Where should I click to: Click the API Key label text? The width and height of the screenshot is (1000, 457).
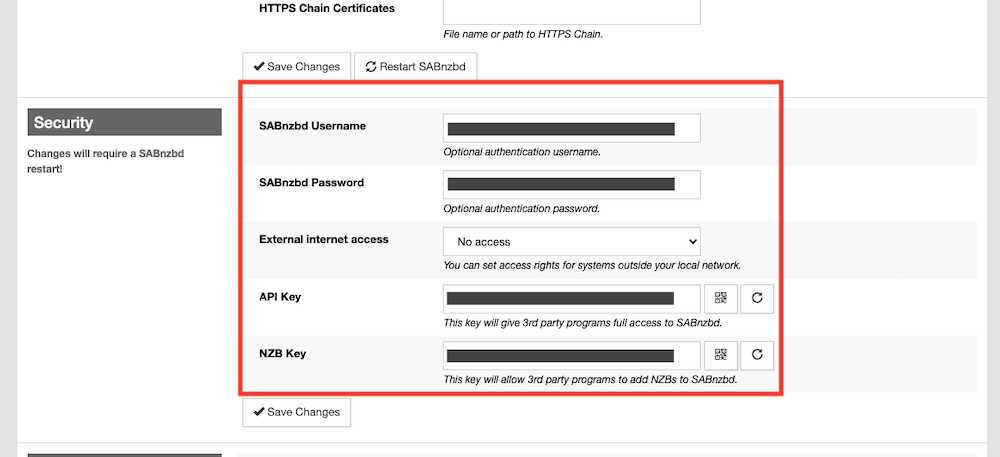[x=282, y=296]
